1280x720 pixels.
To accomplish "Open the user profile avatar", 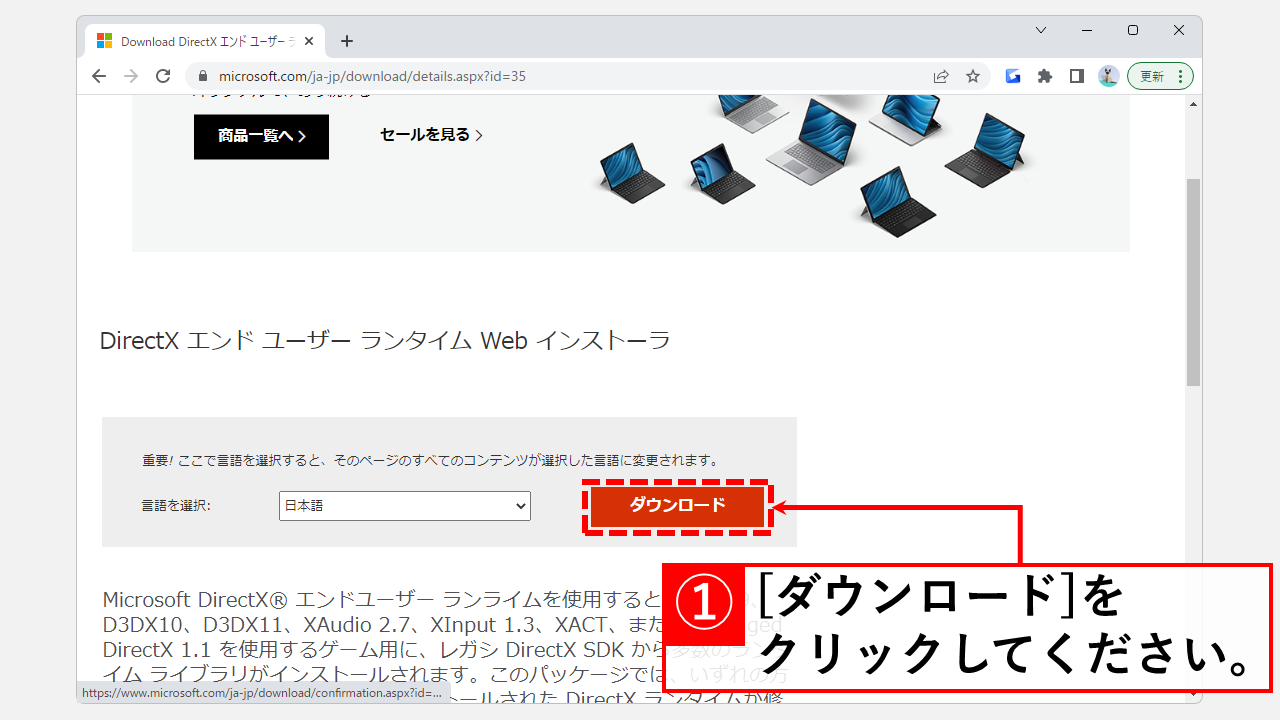I will pyautogui.click(x=1108, y=76).
